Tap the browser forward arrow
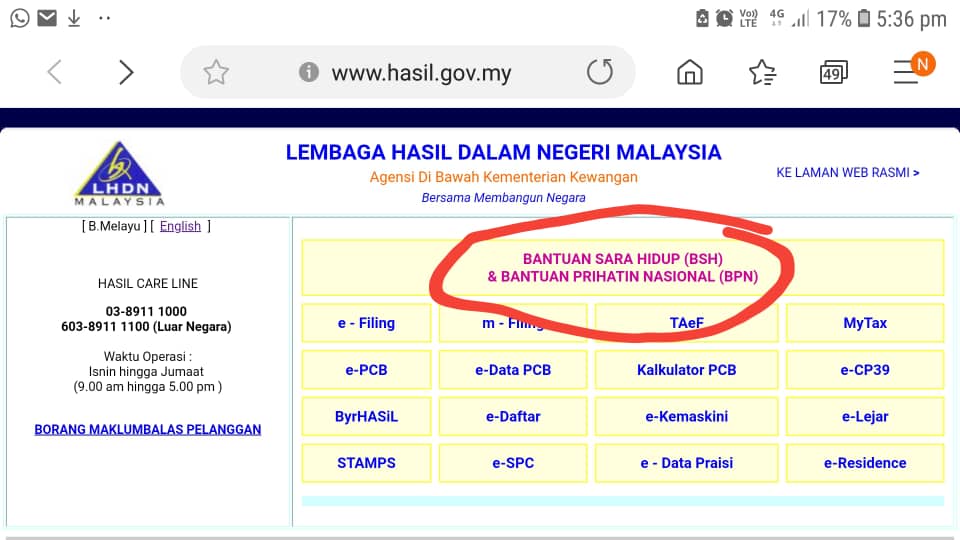Screen dimensions: 960x540 tap(126, 72)
